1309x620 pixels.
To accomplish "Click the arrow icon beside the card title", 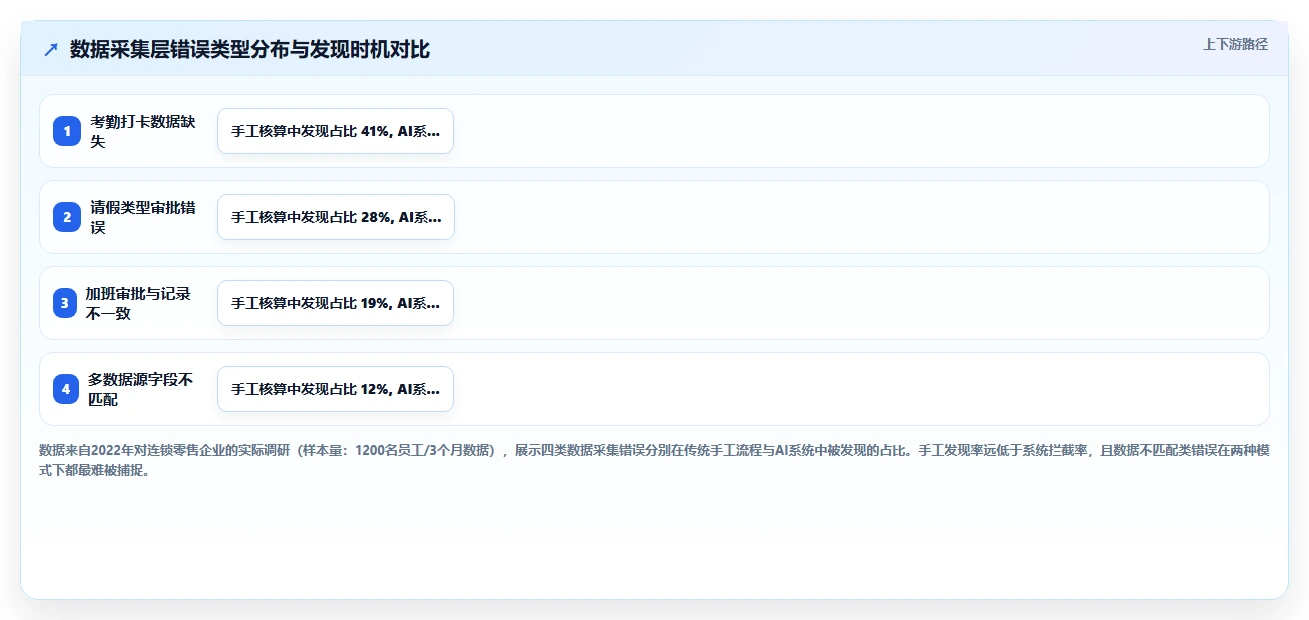I will (51, 50).
